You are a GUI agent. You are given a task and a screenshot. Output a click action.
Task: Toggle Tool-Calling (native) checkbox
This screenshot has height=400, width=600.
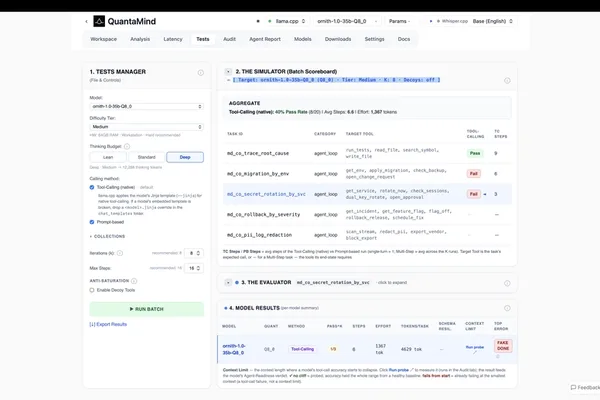pyautogui.click(x=92, y=187)
